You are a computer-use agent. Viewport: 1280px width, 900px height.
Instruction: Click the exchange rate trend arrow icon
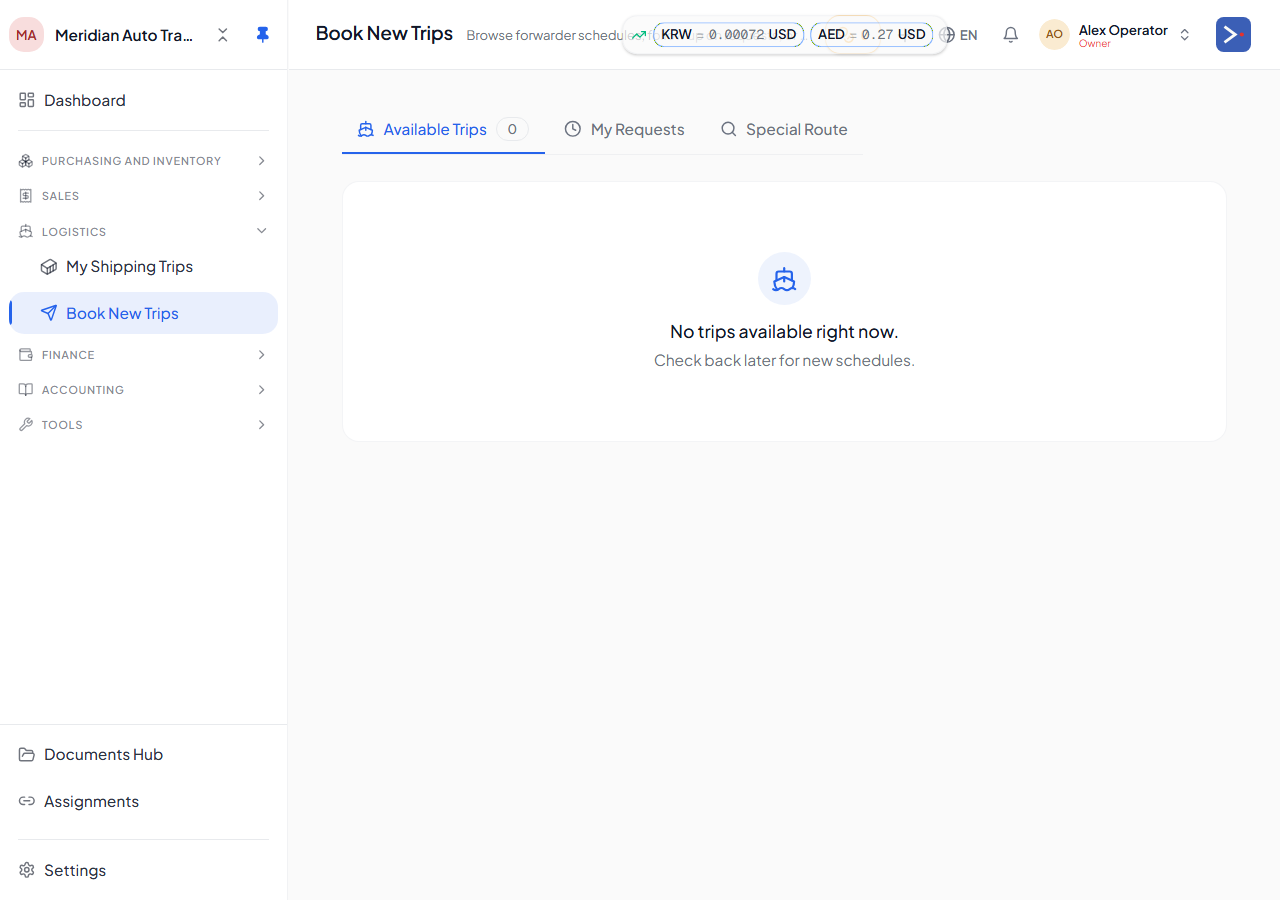tap(639, 35)
